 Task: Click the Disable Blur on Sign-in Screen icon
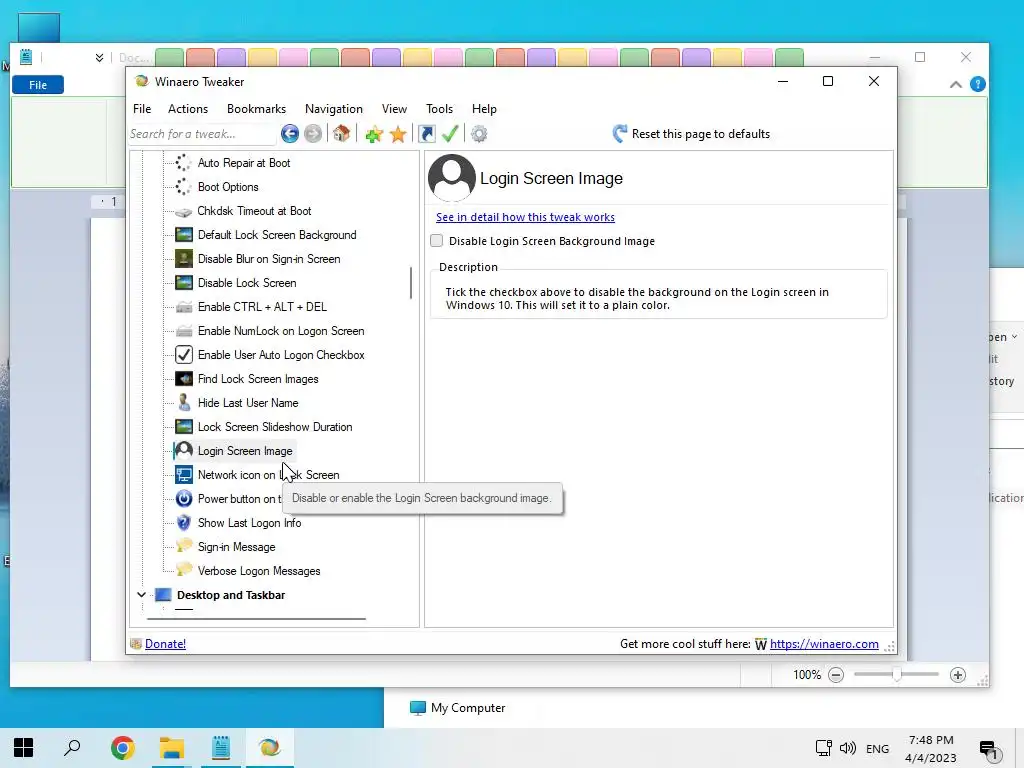[x=184, y=259]
